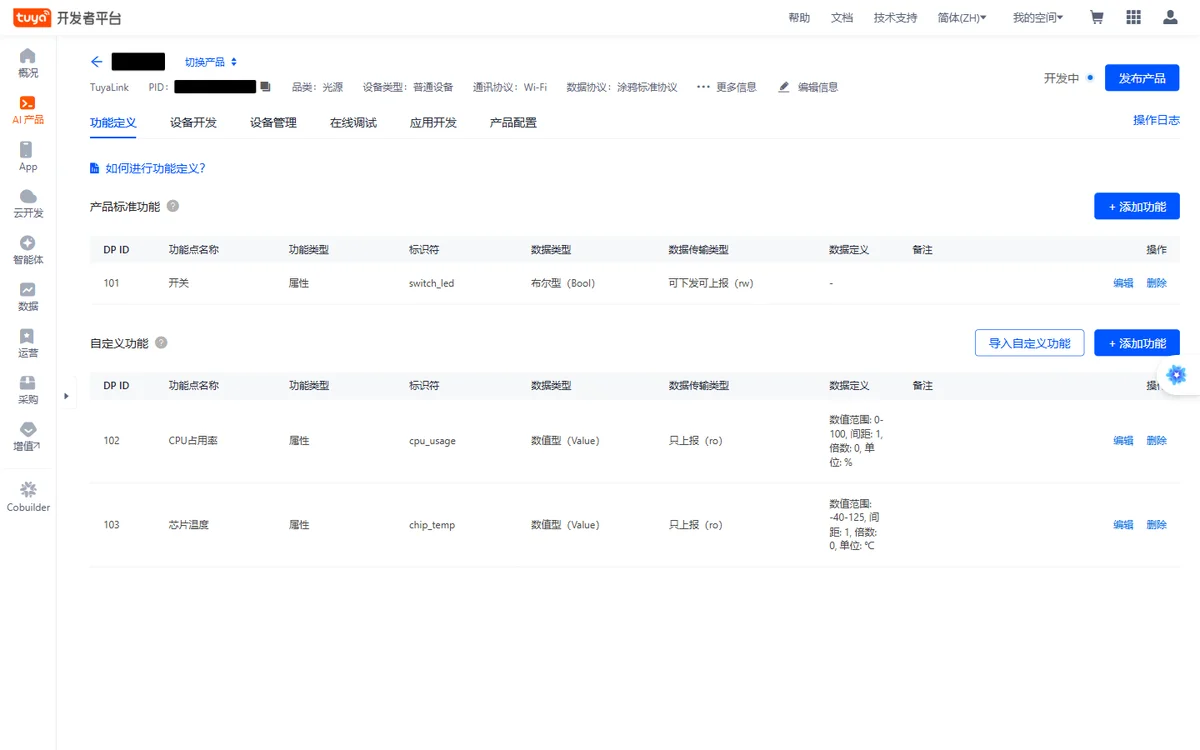Open the user account profile icon
This screenshot has width=1200, height=750.
tap(1170, 18)
